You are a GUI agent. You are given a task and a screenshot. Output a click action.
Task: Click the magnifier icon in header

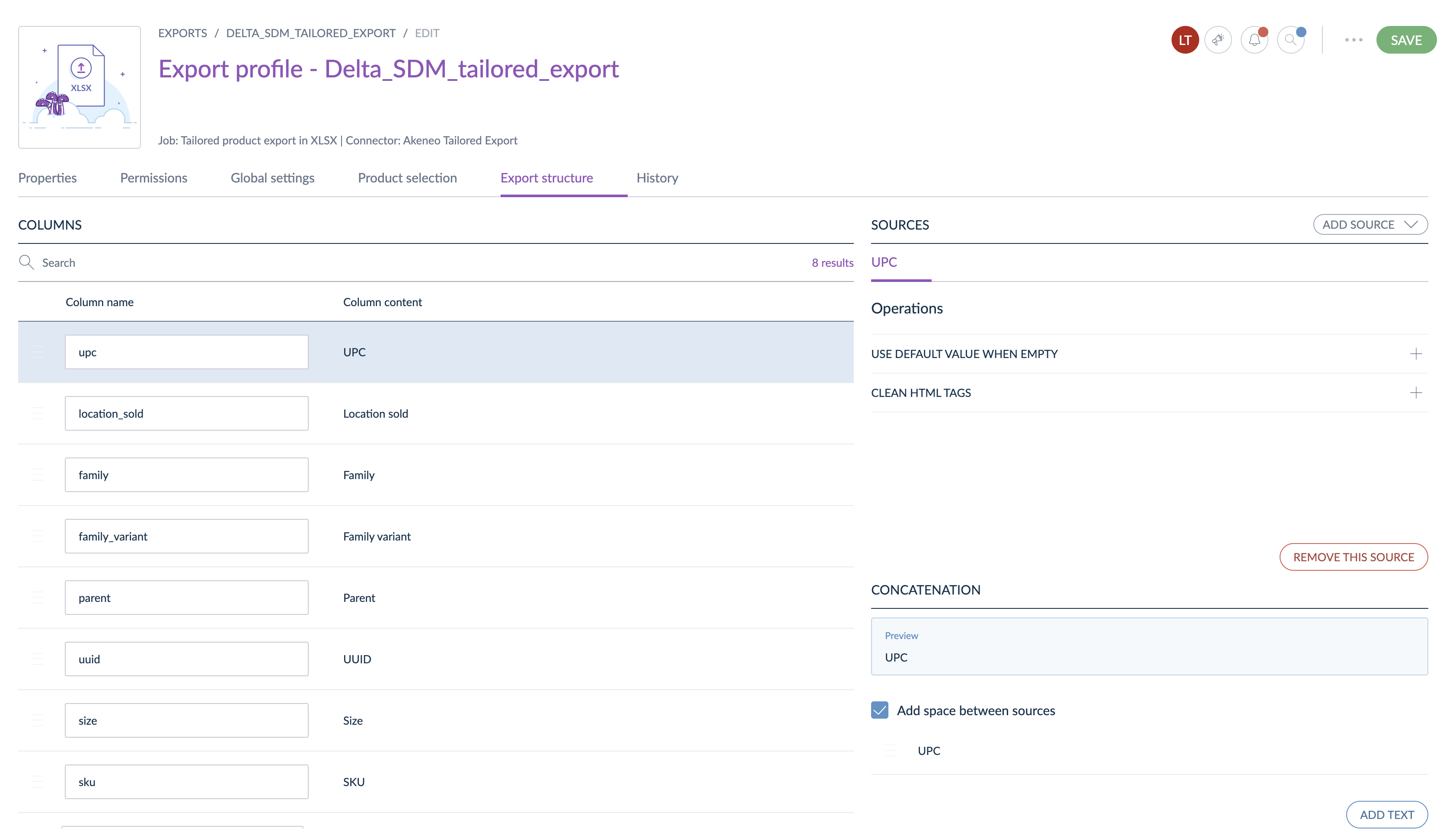[1290, 40]
